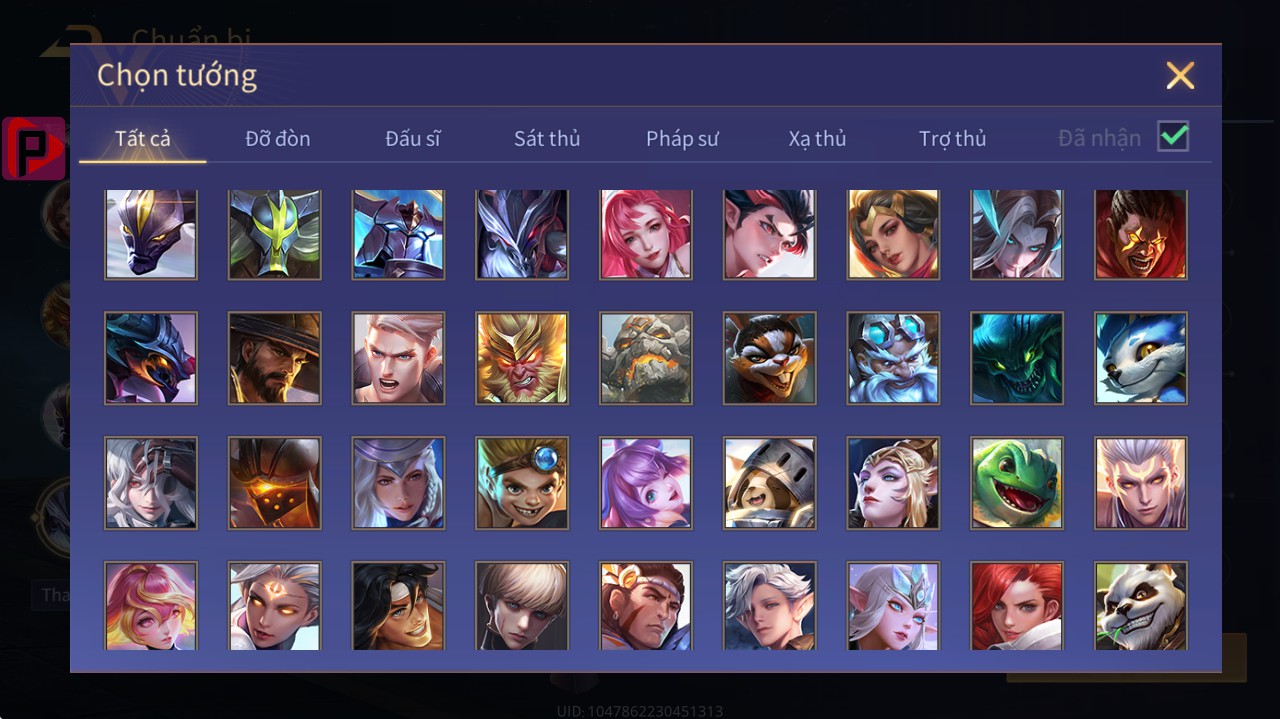
Task: Select the golden monkey king hero portrait
Action: (x=522, y=358)
